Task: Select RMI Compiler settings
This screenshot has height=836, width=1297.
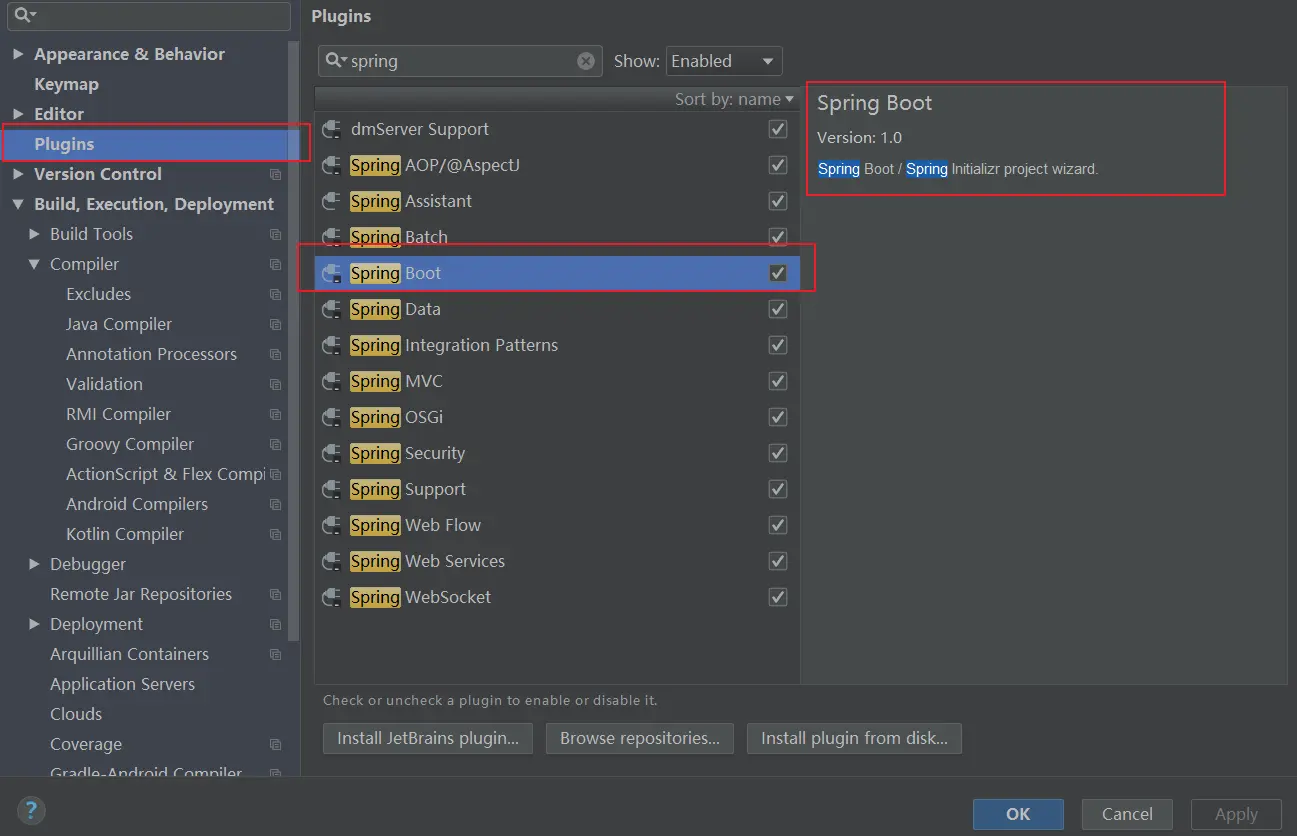Action: tap(118, 414)
